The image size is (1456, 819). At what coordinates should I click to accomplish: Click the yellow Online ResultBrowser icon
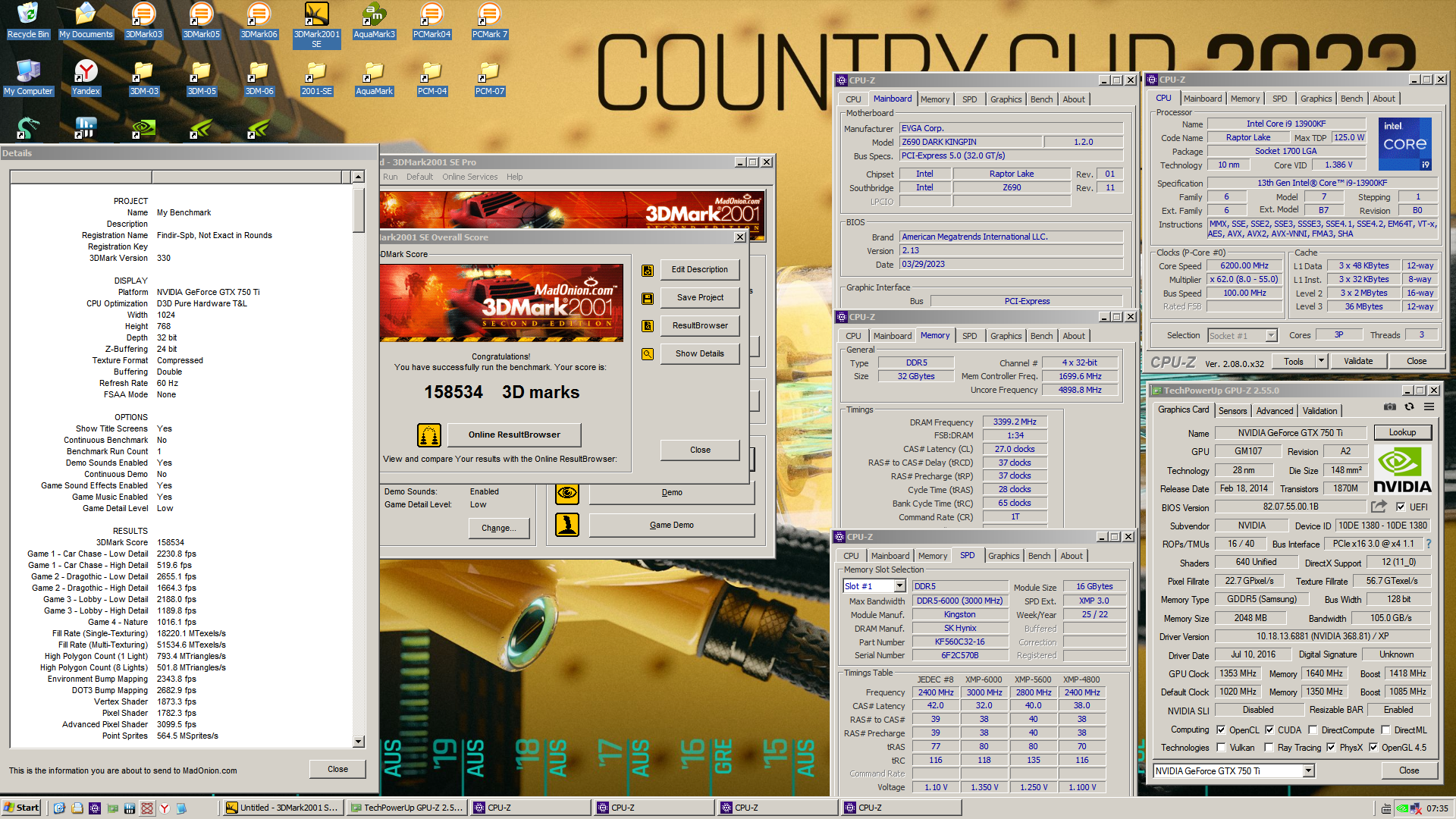429,435
